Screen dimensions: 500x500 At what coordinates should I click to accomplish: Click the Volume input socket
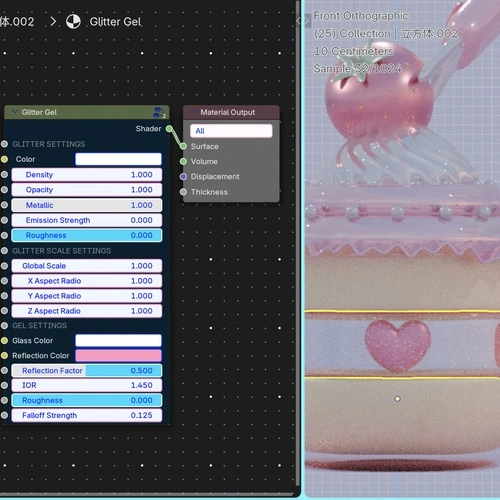point(183,161)
